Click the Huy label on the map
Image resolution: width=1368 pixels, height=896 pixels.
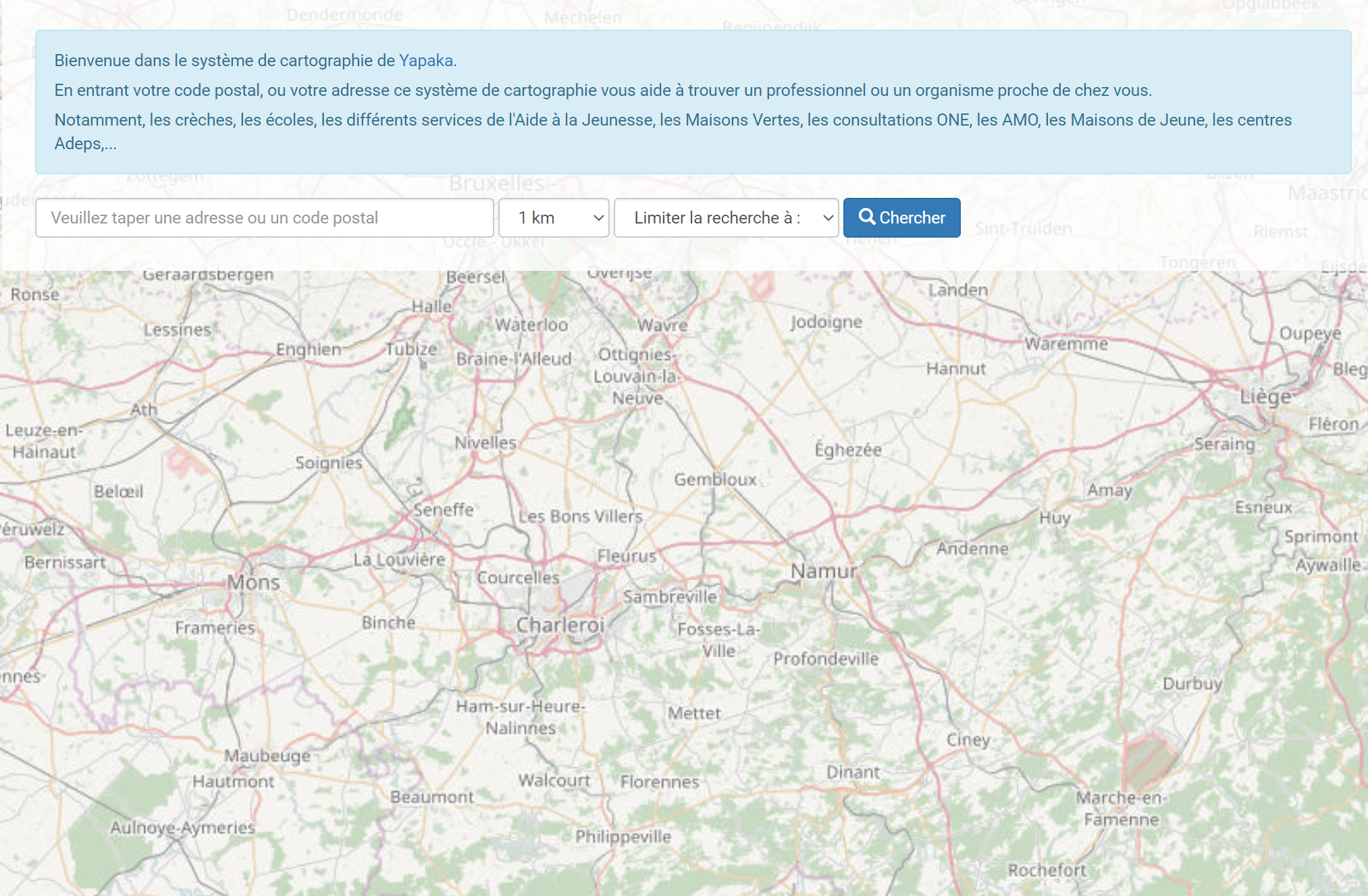[1055, 518]
